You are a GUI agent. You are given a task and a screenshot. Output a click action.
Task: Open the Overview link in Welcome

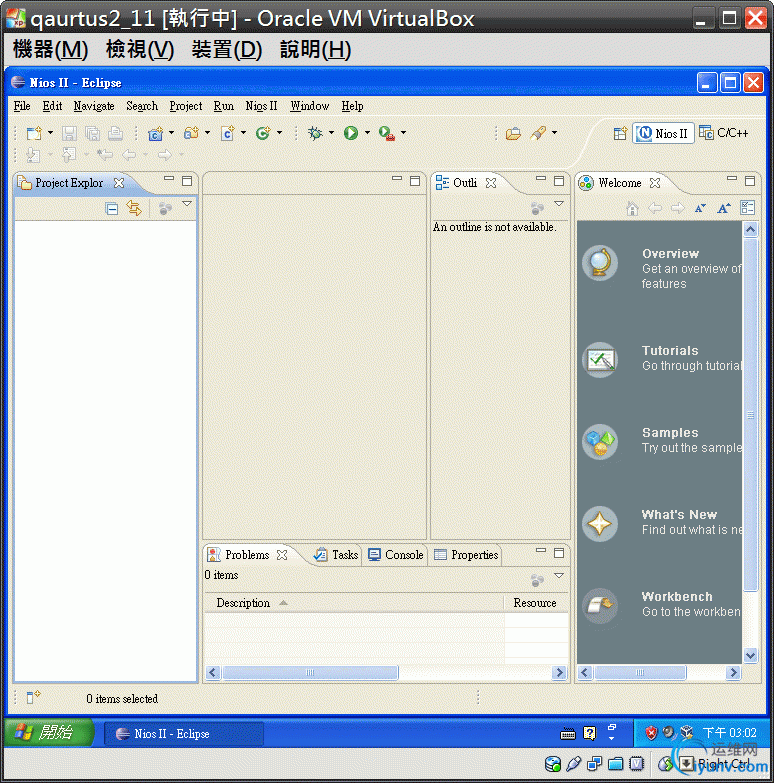click(670, 254)
